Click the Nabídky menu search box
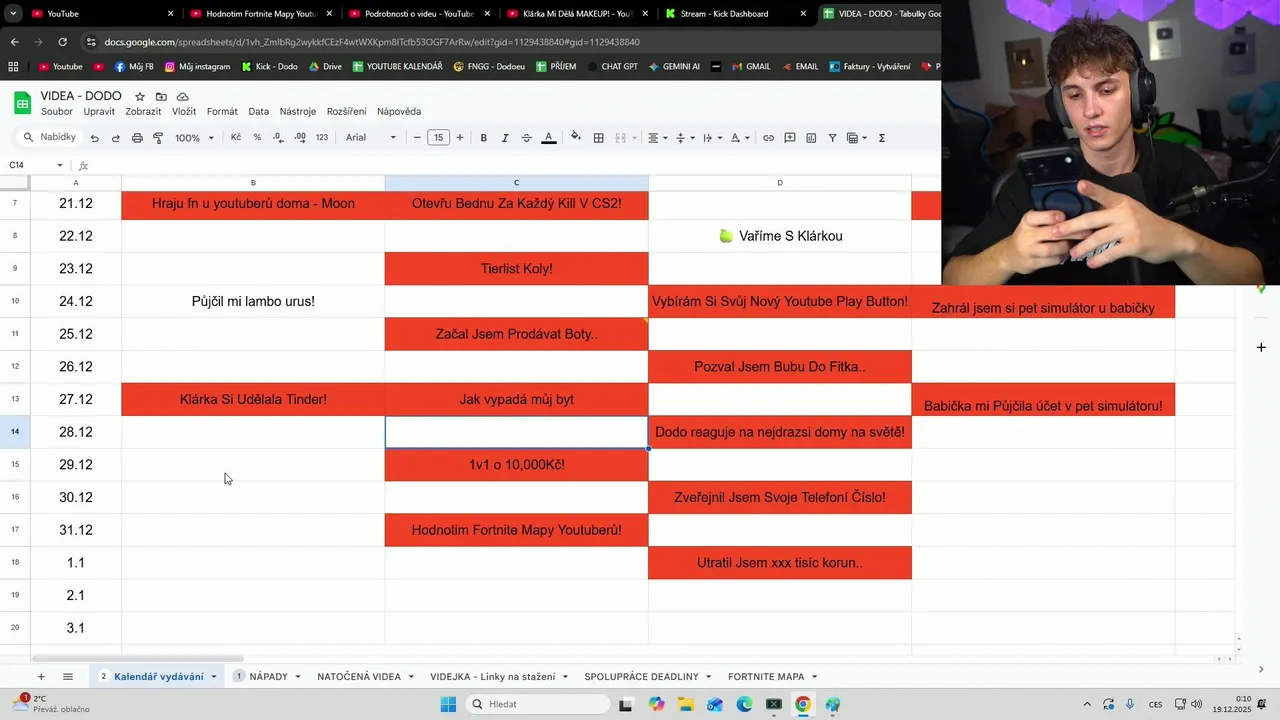This screenshot has height=720, width=1280. pos(50,138)
